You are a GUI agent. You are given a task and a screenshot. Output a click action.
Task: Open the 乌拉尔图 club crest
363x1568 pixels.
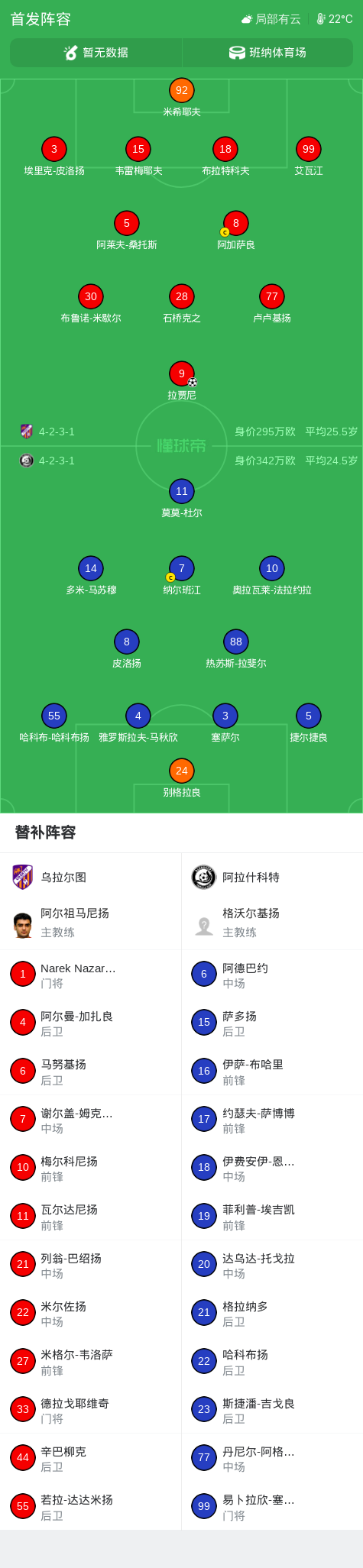(x=23, y=877)
